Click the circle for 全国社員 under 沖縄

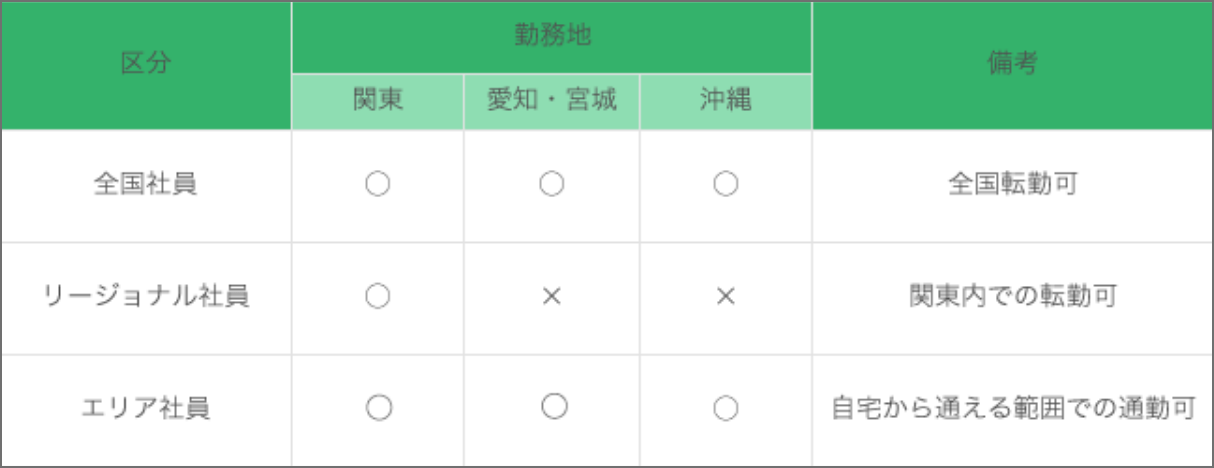tap(726, 185)
